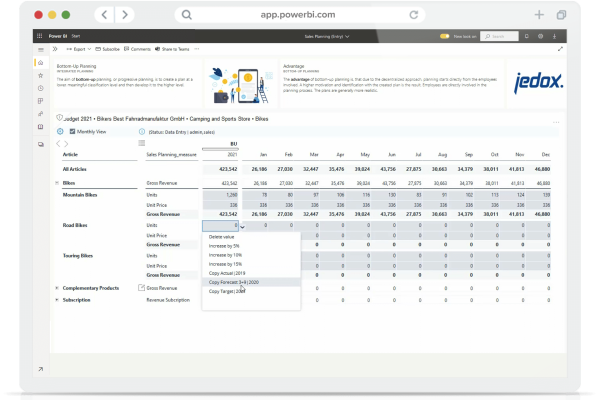This screenshot has height=400, width=600.
Task: Click the shield icon beside Budget 2021 title
Action: [x=59, y=118]
